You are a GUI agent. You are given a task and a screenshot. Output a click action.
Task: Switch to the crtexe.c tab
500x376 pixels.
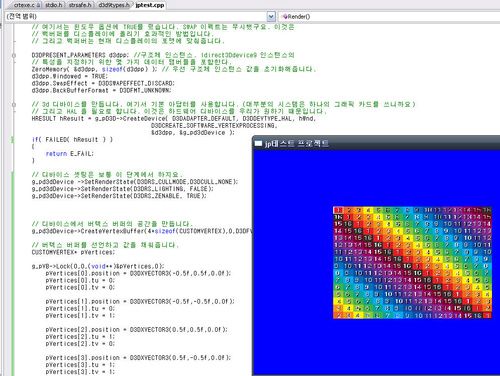pos(25,5)
